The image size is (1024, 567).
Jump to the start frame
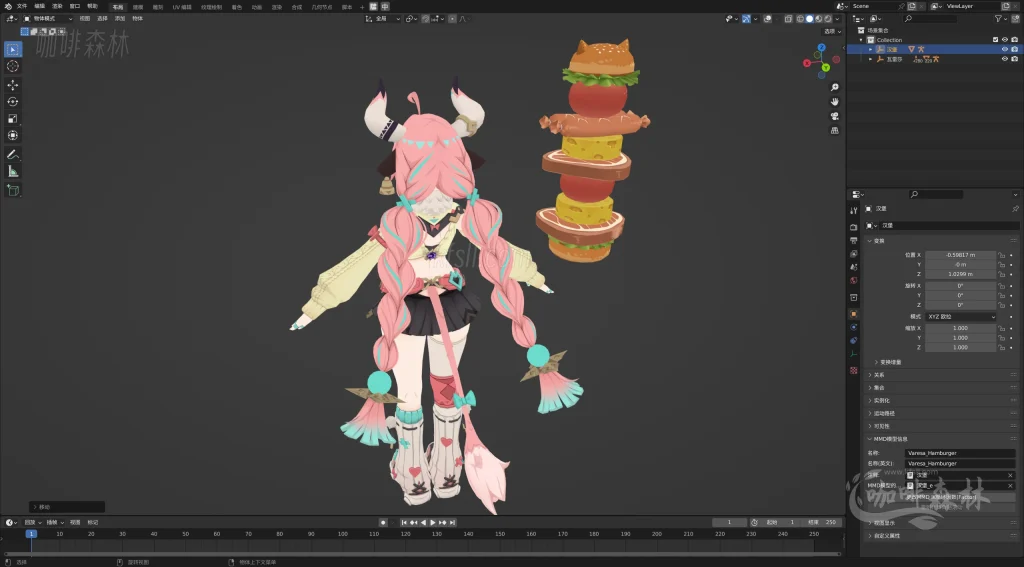(x=404, y=523)
